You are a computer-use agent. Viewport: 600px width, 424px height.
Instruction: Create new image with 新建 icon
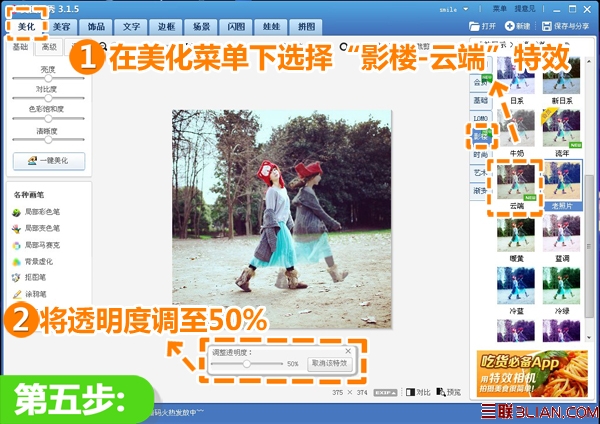coord(509,26)
